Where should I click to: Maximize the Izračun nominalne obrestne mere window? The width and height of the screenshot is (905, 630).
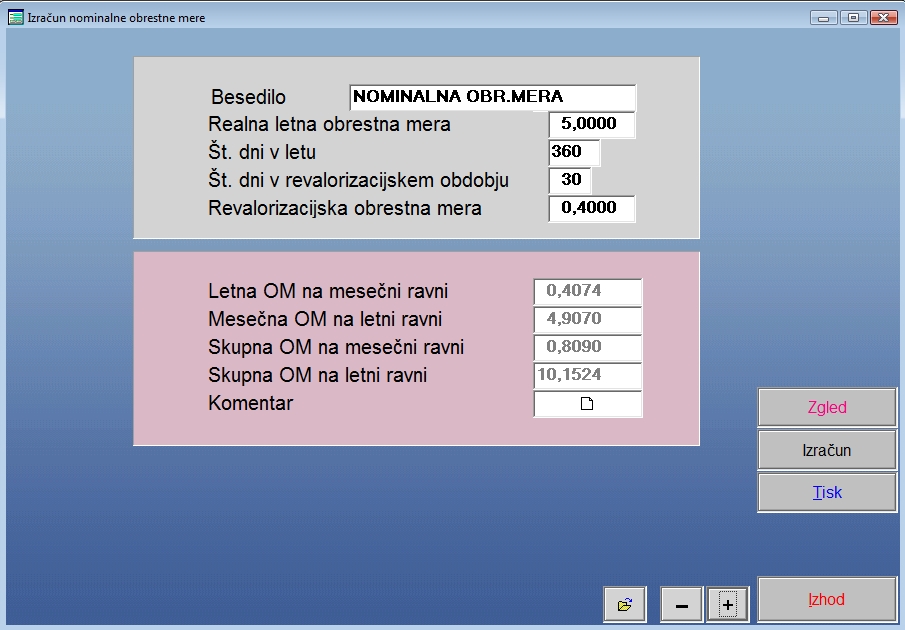tap(853, 17)
